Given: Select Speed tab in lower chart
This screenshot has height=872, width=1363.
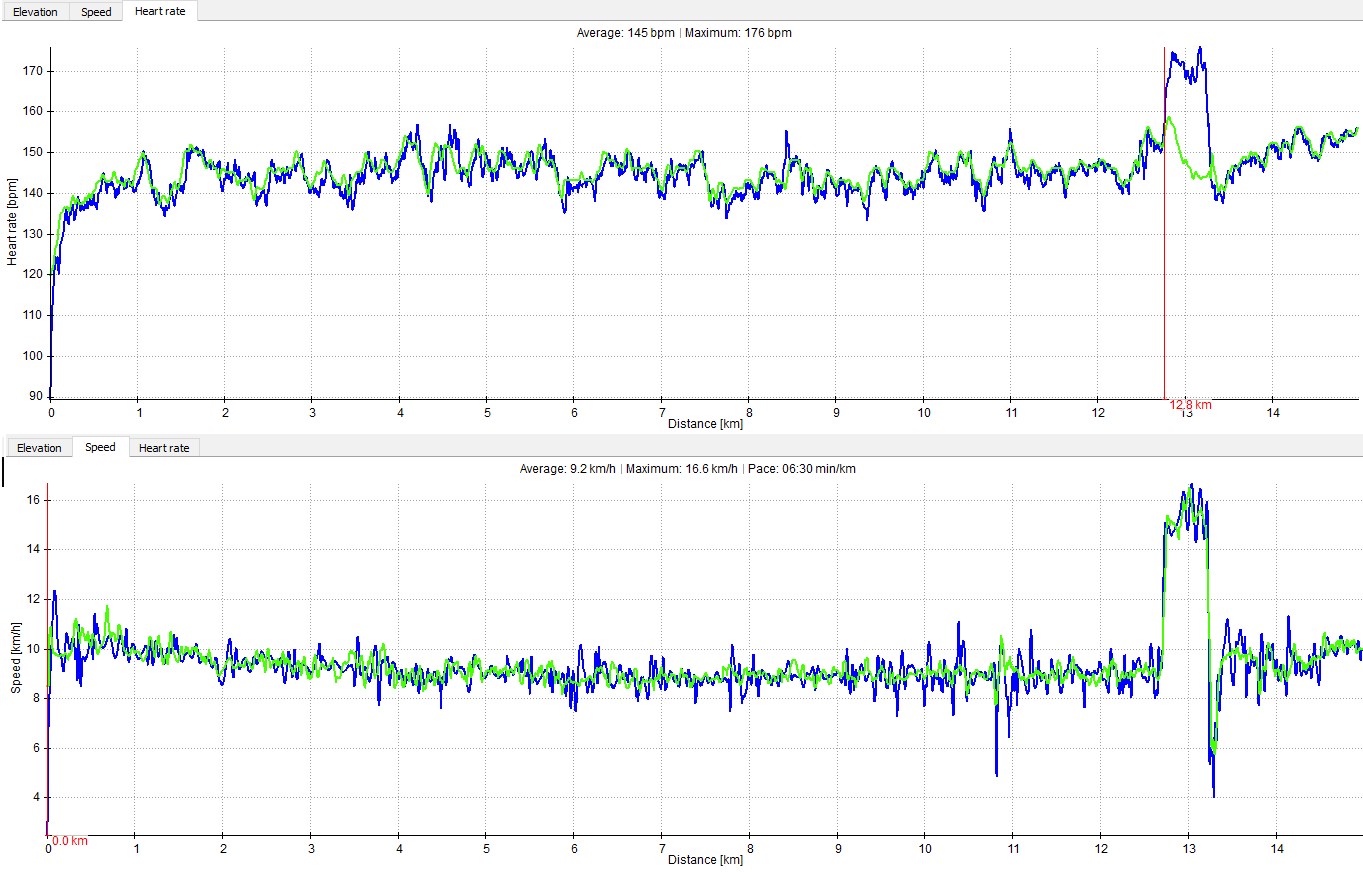Looking at the screenshot, I should coord(100,447).
